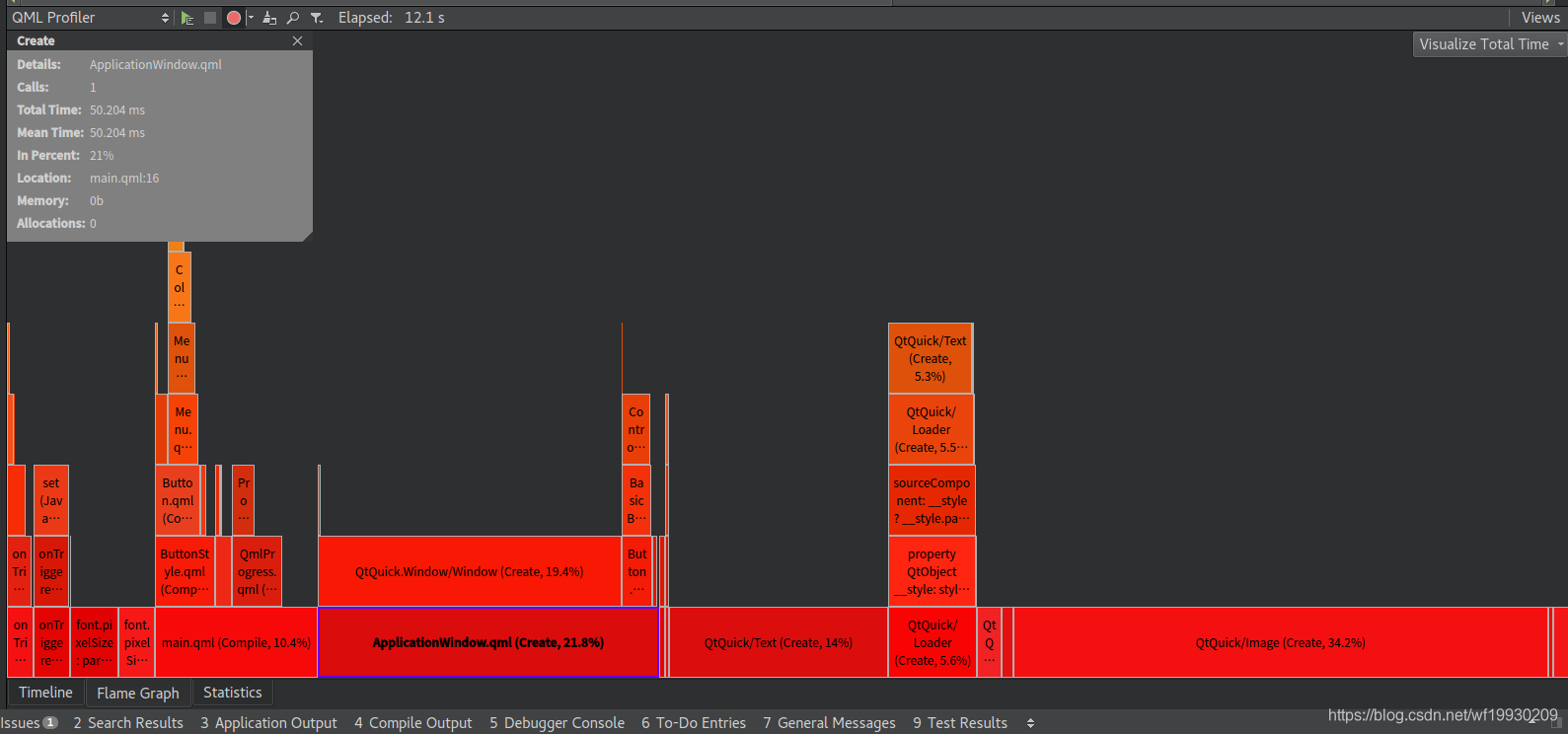Open Test Results pane
The height and width of the screenshot is (734, 1568).
(x=960, y=723)
